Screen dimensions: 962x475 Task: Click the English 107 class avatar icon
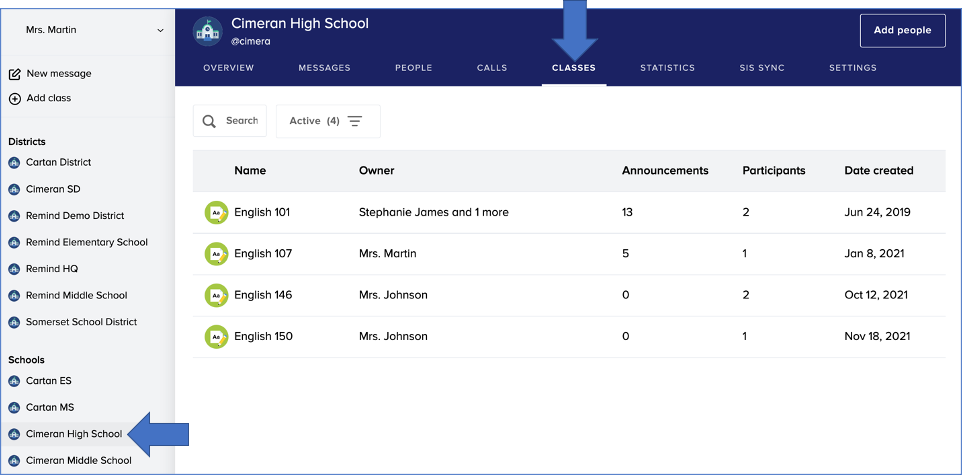[x=216, y=254]
